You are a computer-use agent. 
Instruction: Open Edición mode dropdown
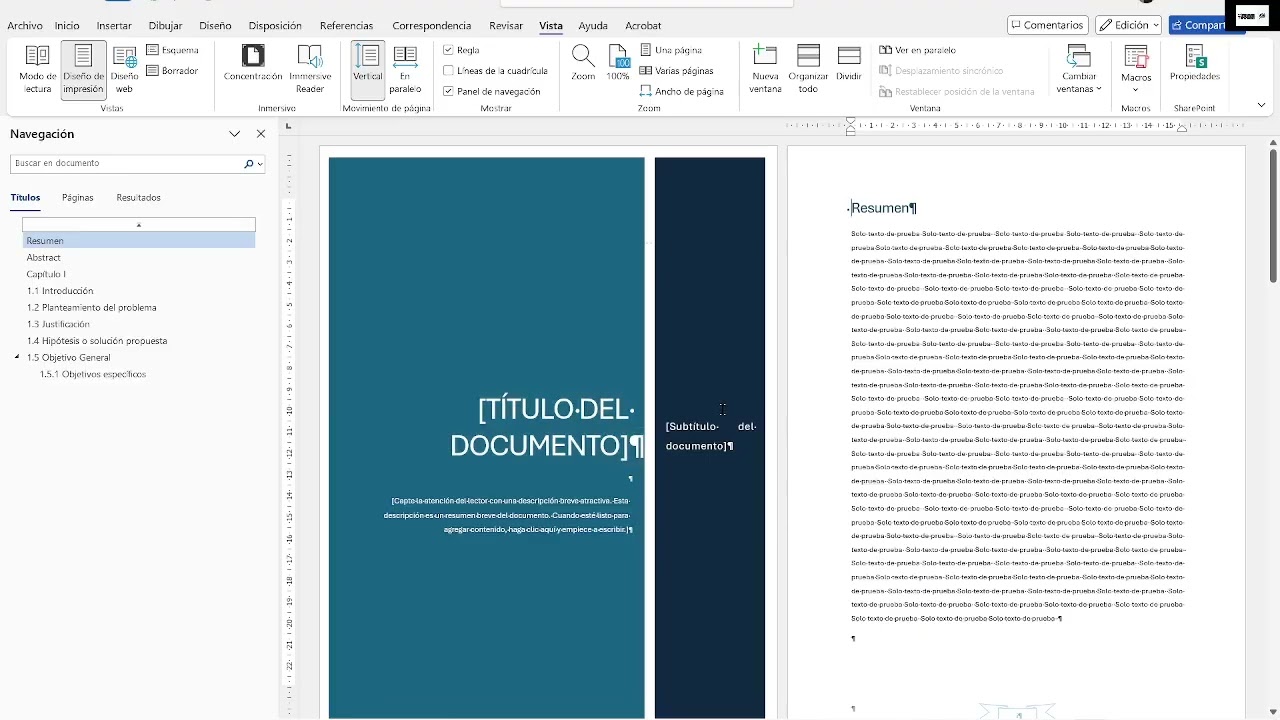[1128, 25]
